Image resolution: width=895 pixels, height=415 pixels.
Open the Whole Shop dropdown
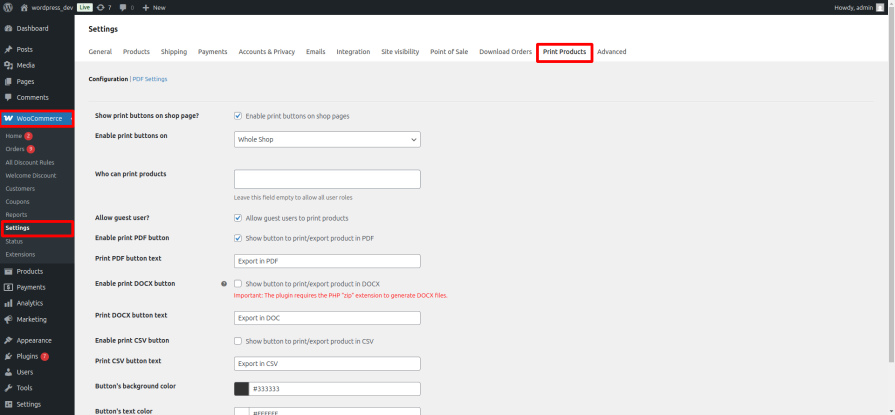coord(327,139)
